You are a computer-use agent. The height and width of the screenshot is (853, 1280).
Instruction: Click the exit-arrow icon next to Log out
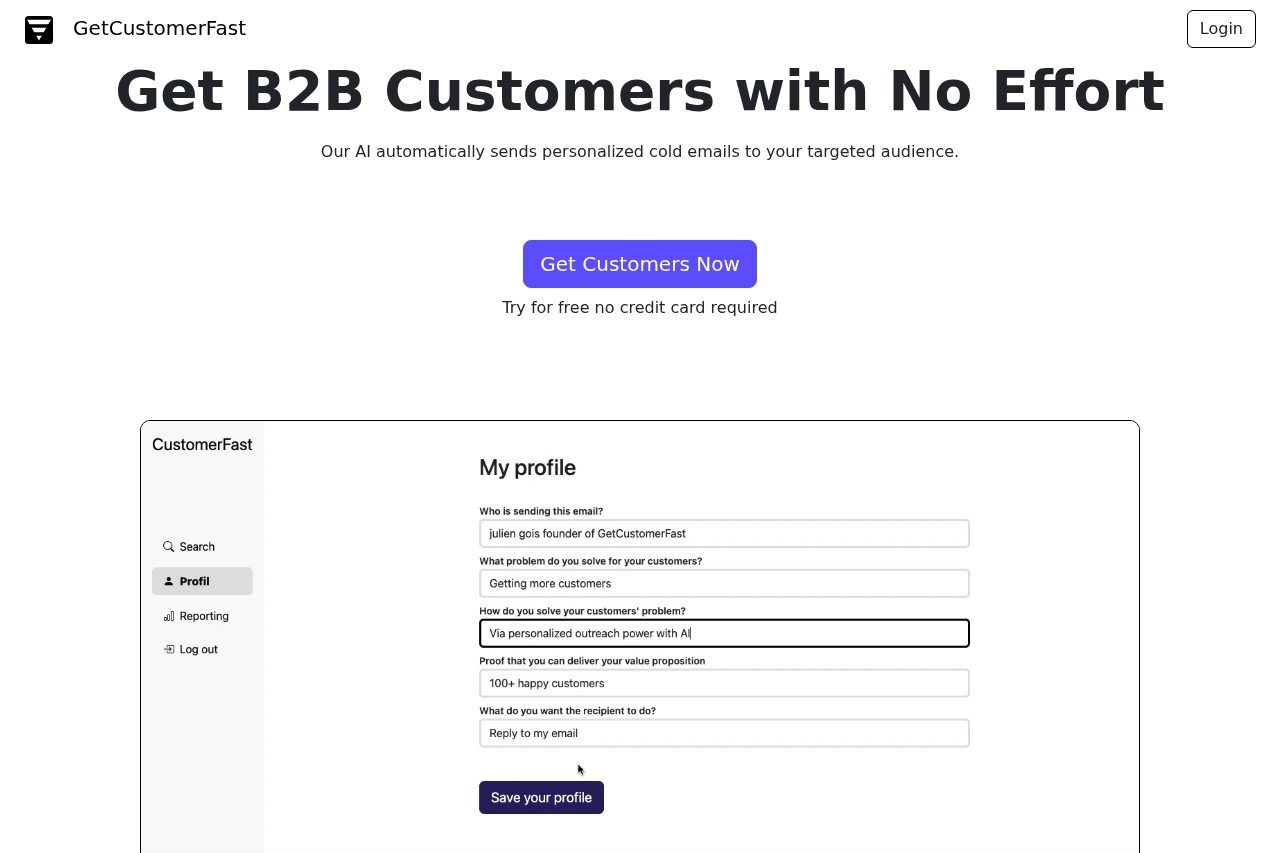[x=169, y=649]
